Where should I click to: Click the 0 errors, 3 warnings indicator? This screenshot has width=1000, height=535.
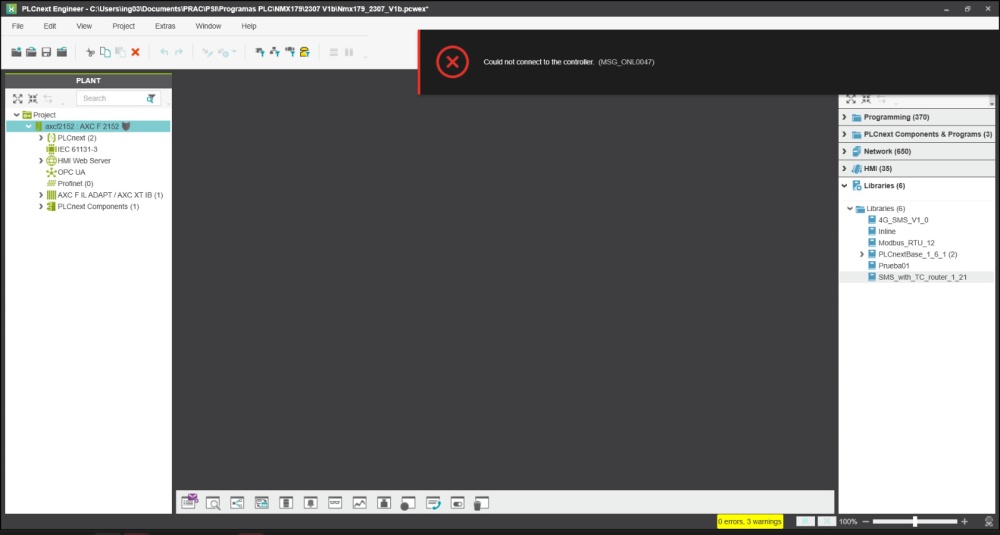pos(749,521)
